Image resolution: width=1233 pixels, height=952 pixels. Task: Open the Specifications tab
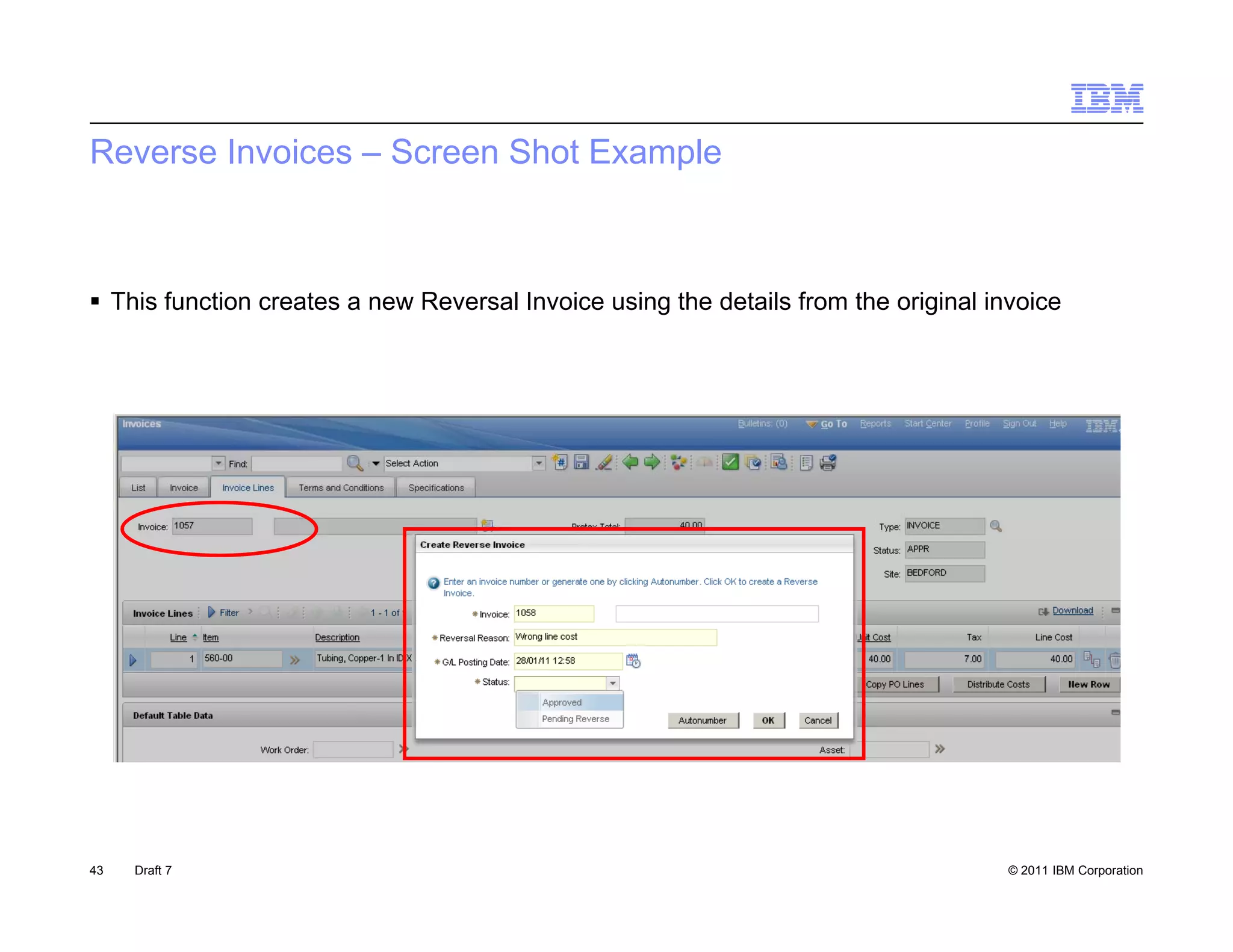point(436,487)
